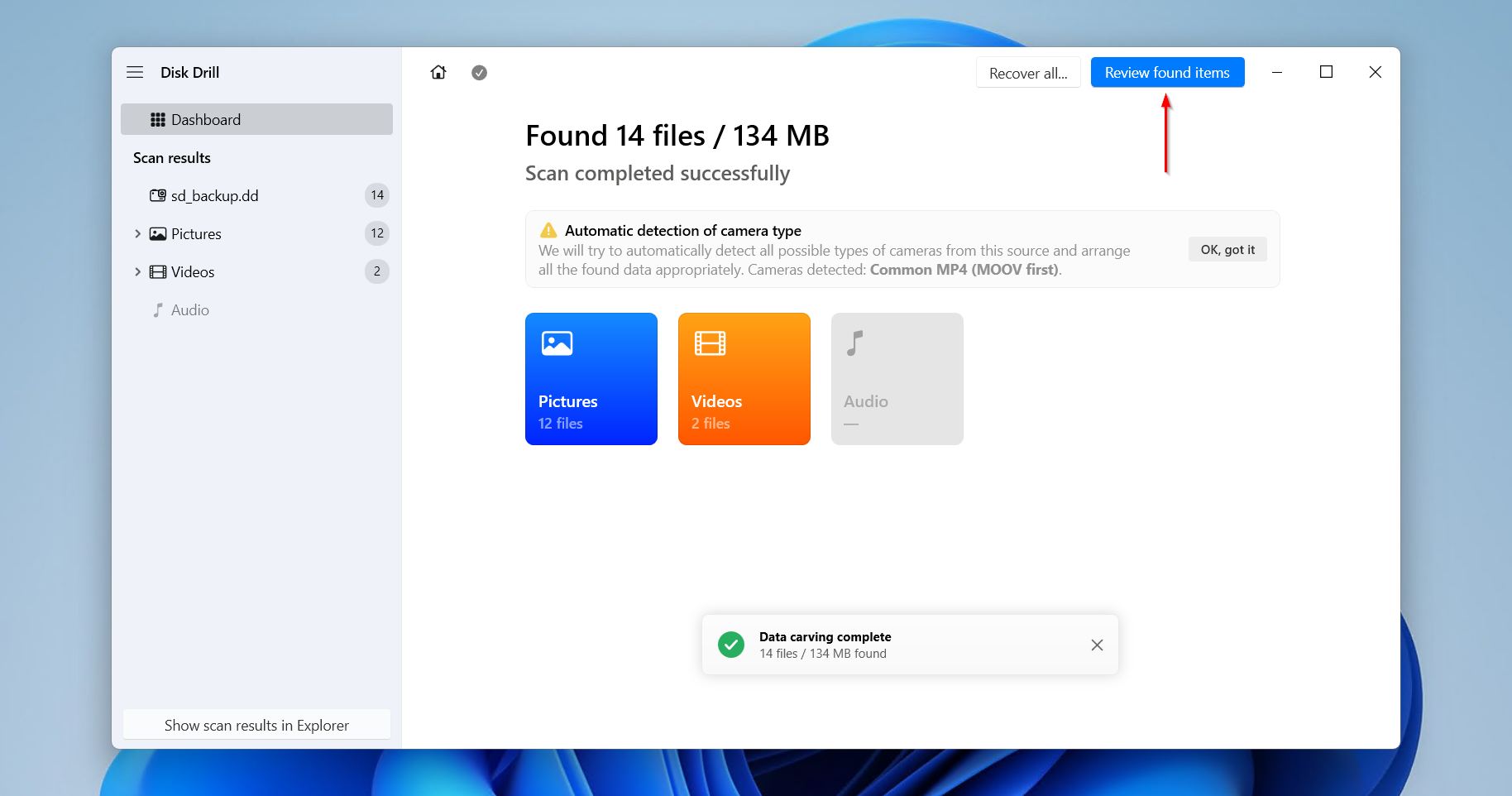Go to the Home icon
This screenshot has width=1512, height=796.
(438, 73)
